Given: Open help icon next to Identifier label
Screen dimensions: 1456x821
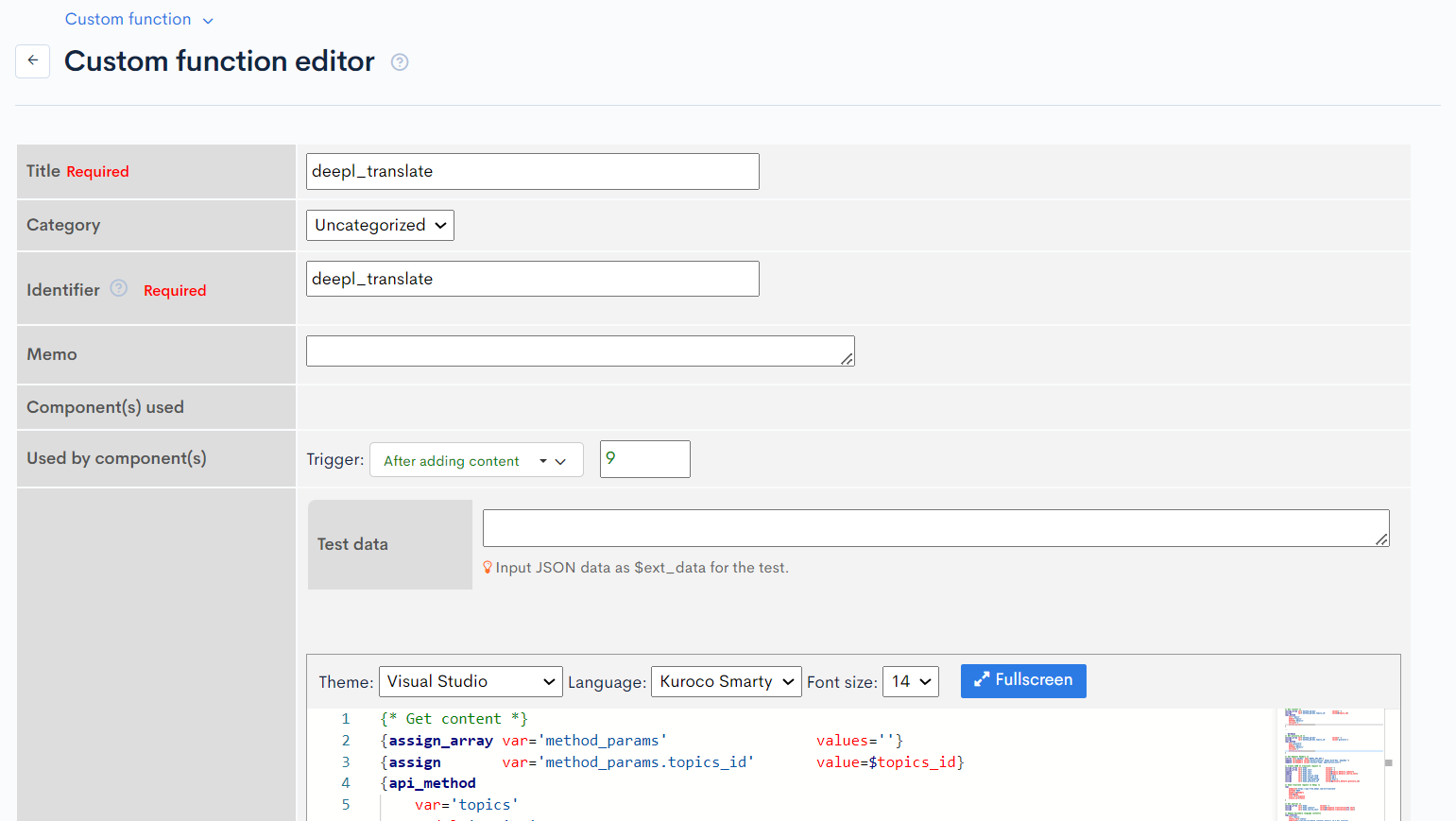Looking at the screenshot, I should (118, 288).
